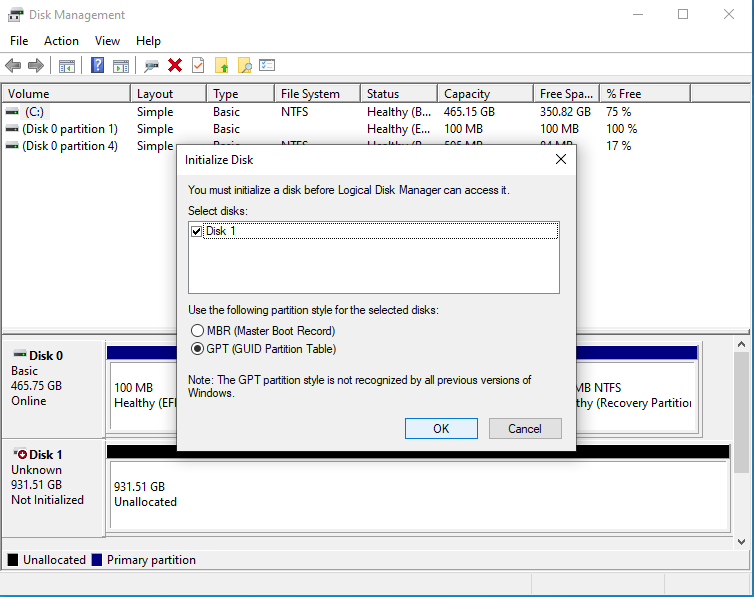The height and width of the screenshot is (597, 754).
Task: Click the folder search toolbar icon
Action: click(x=244, y=65)
